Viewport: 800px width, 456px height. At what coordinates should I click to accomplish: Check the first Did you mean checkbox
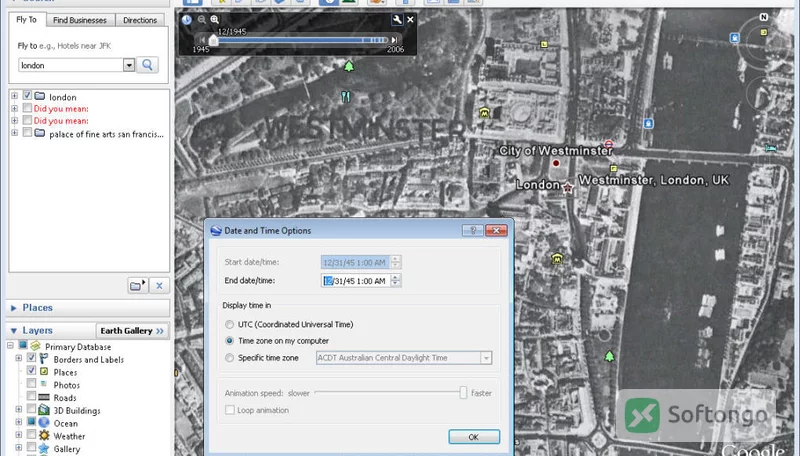[27, 108]
